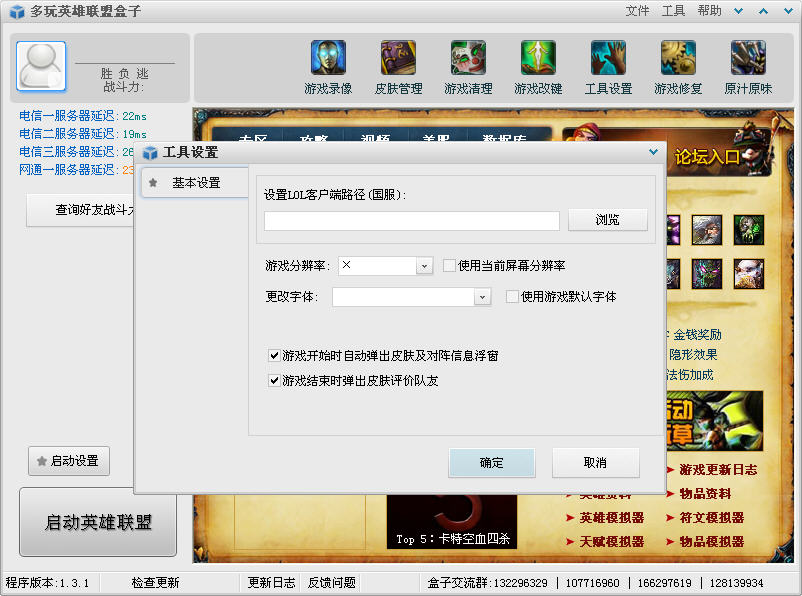
Task: Open the 游戏改键 key remap icon
Action: click(538, 58)
